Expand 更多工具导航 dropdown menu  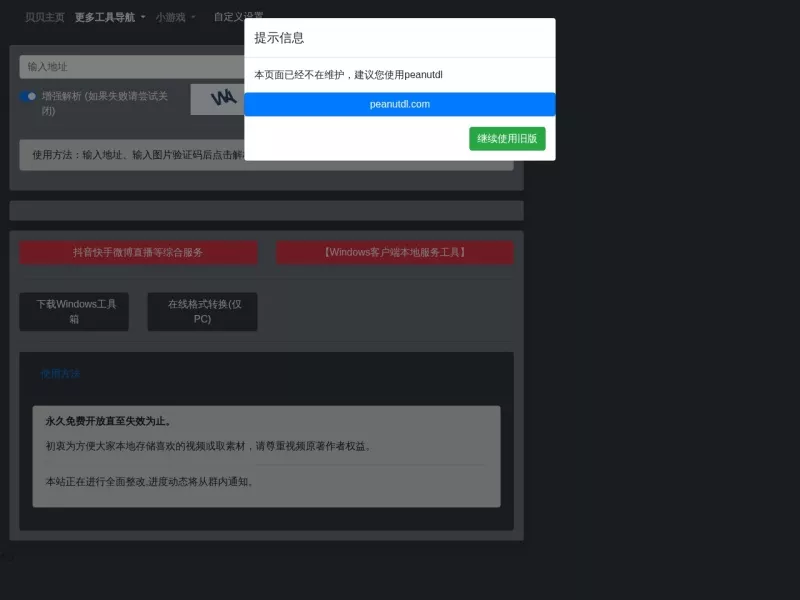click(x=110, y=17)
